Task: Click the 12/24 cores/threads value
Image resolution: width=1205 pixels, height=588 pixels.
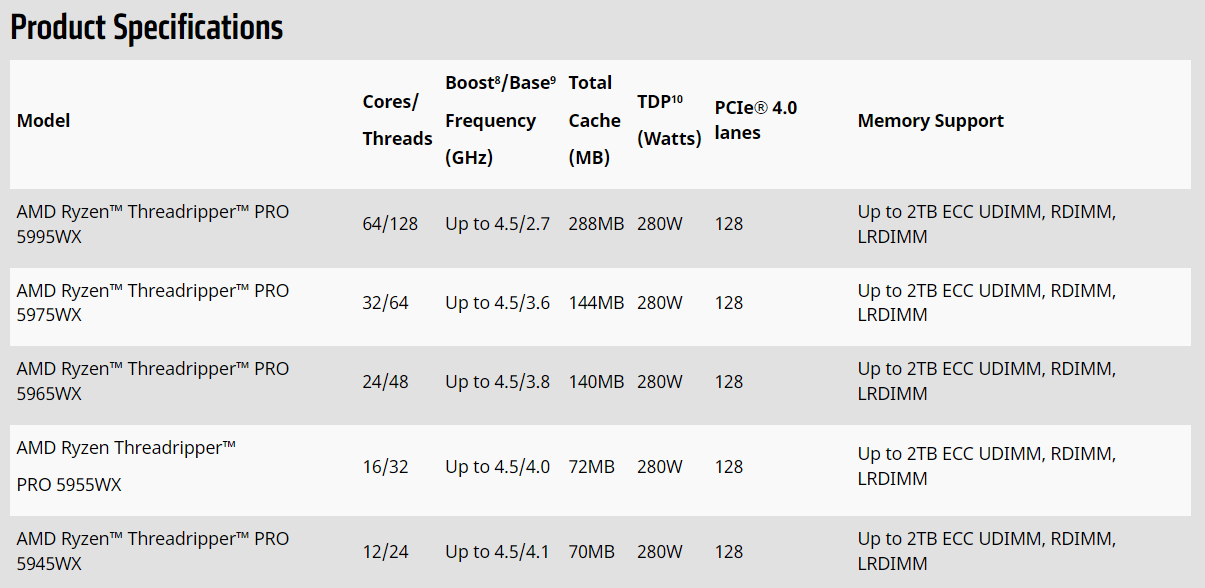Action: pyautogui.click(x=385, y=551)
